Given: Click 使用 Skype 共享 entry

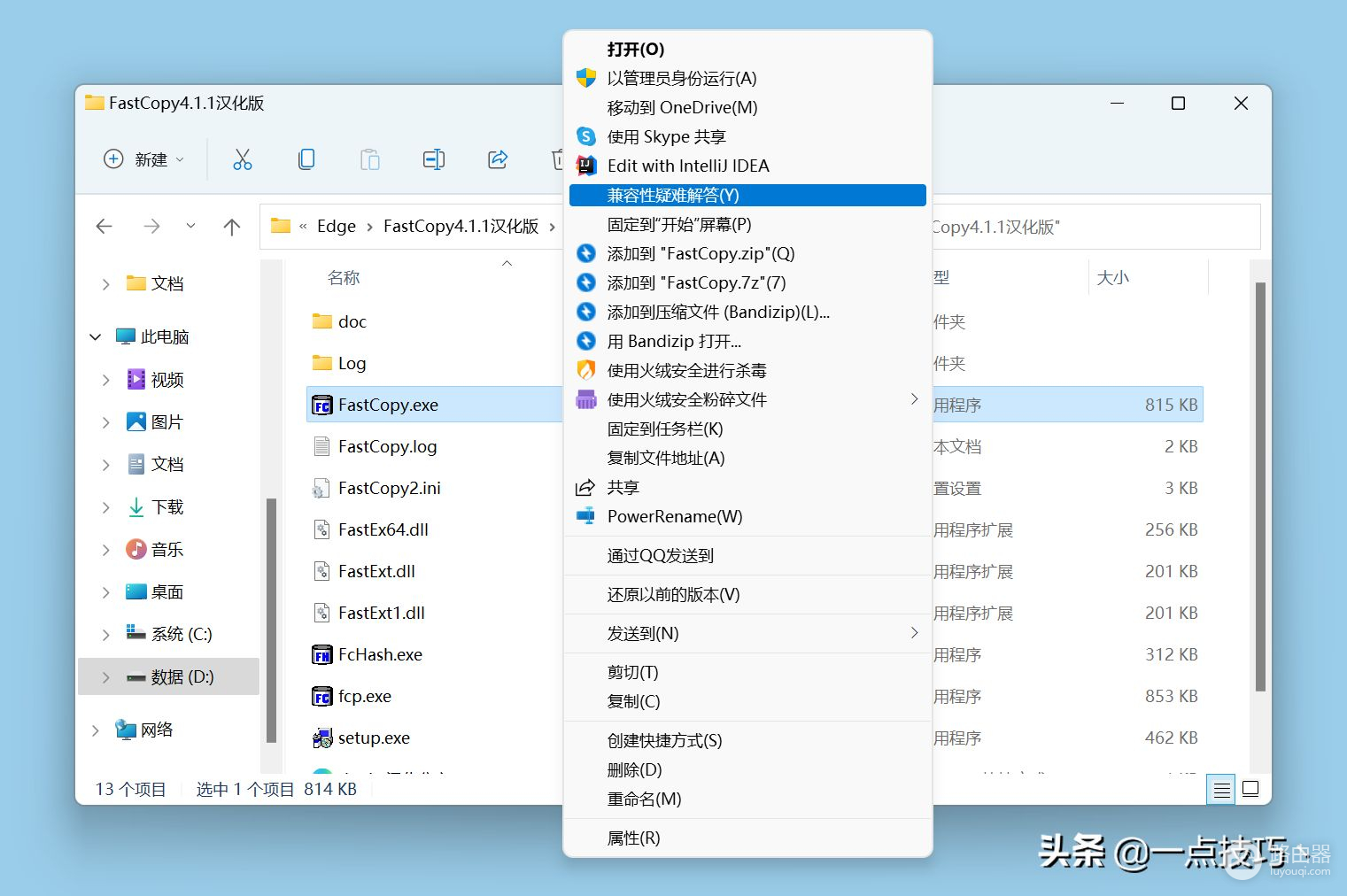Looking at the screenshot, I should [x=747, y=137].
